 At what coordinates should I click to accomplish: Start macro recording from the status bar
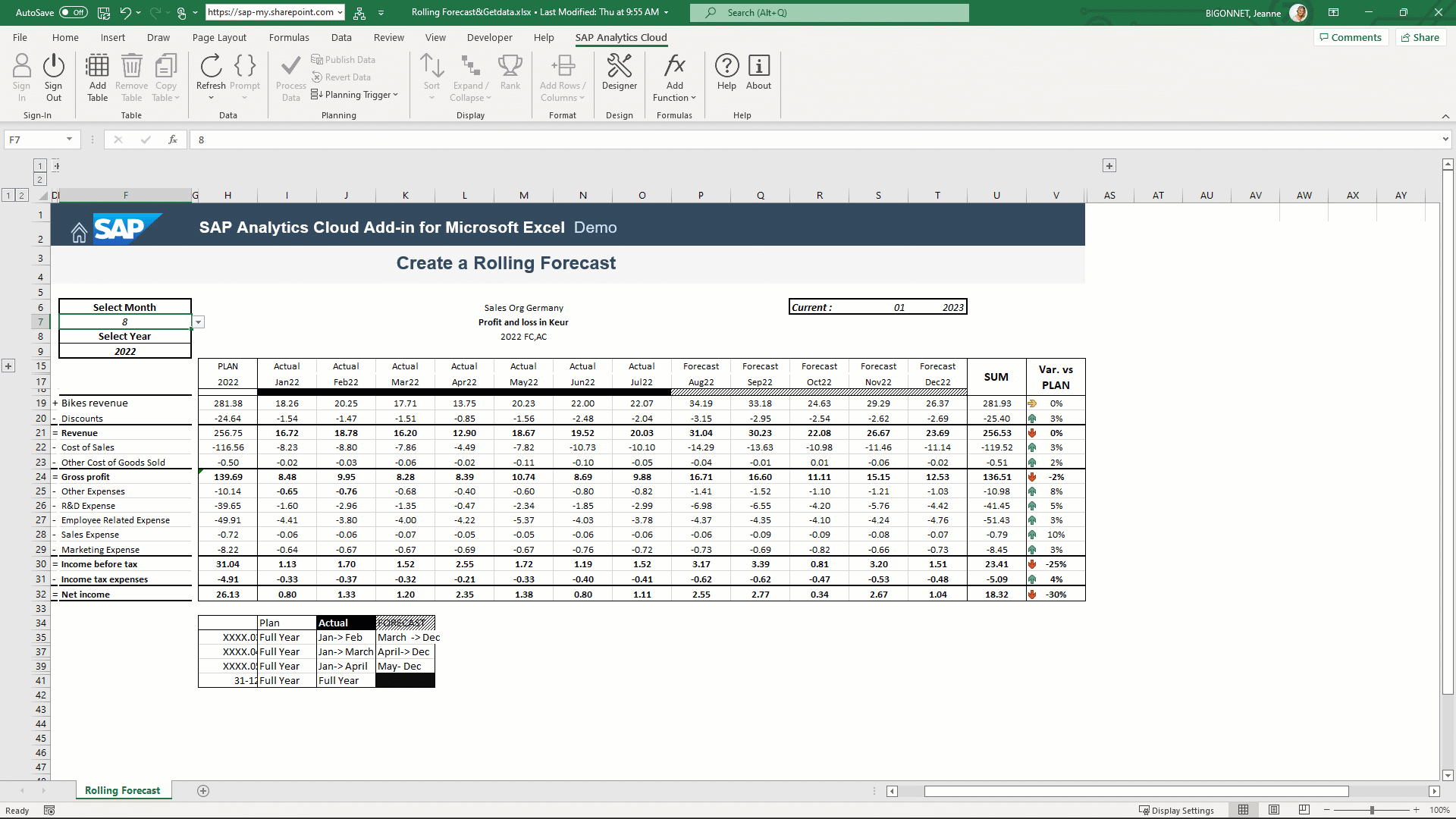(49, 810)
